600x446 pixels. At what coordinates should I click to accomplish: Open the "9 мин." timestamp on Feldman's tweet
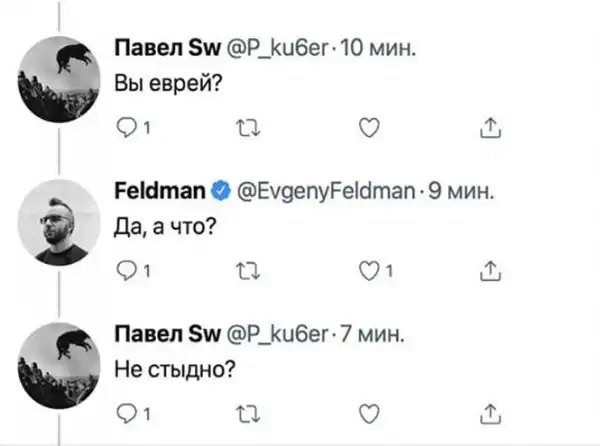point(461,190)
